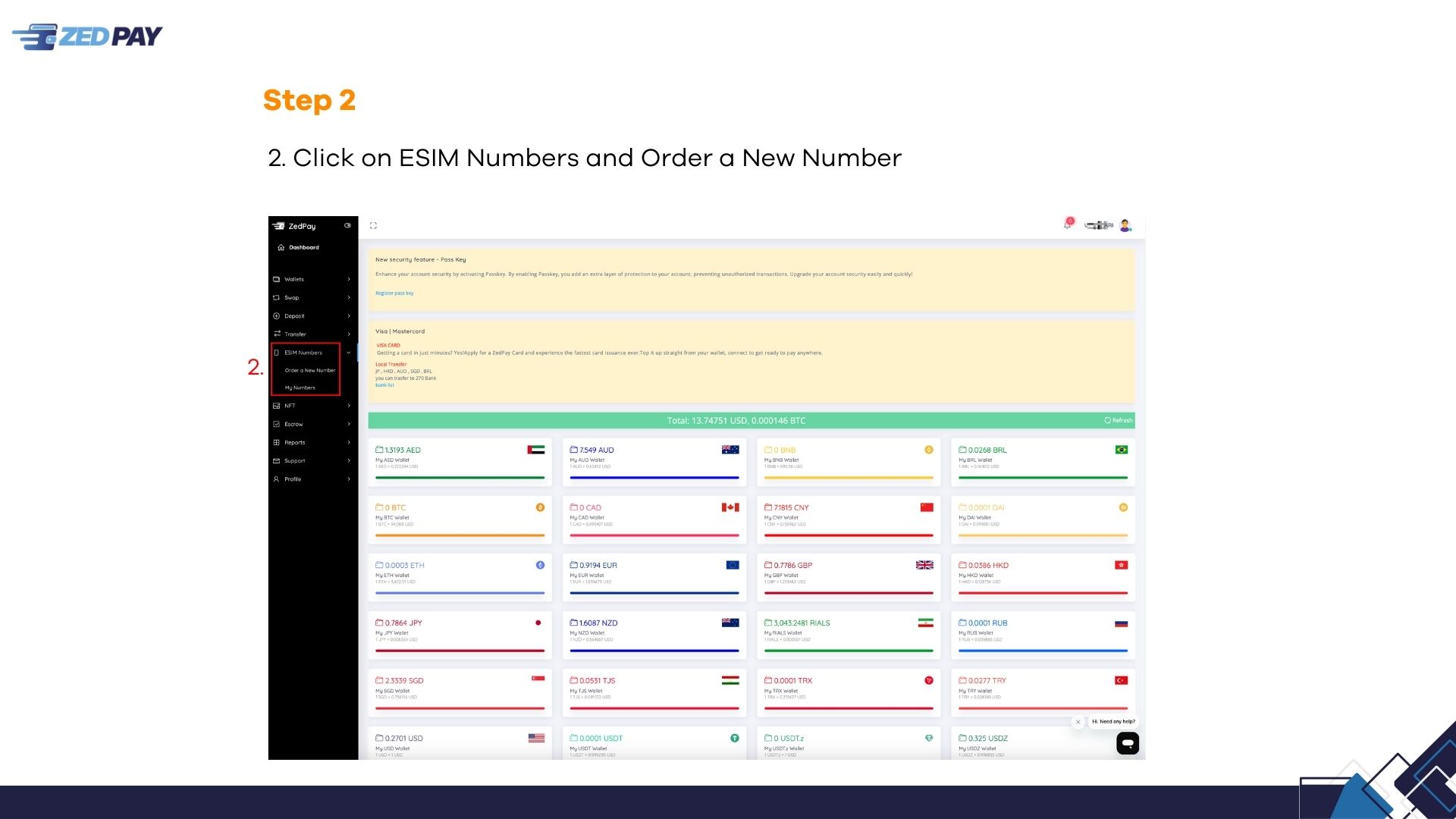Click the Support envelope icon
This screenshot has height=819, width=1456.
pyautogui.click(x=277, y=460)
